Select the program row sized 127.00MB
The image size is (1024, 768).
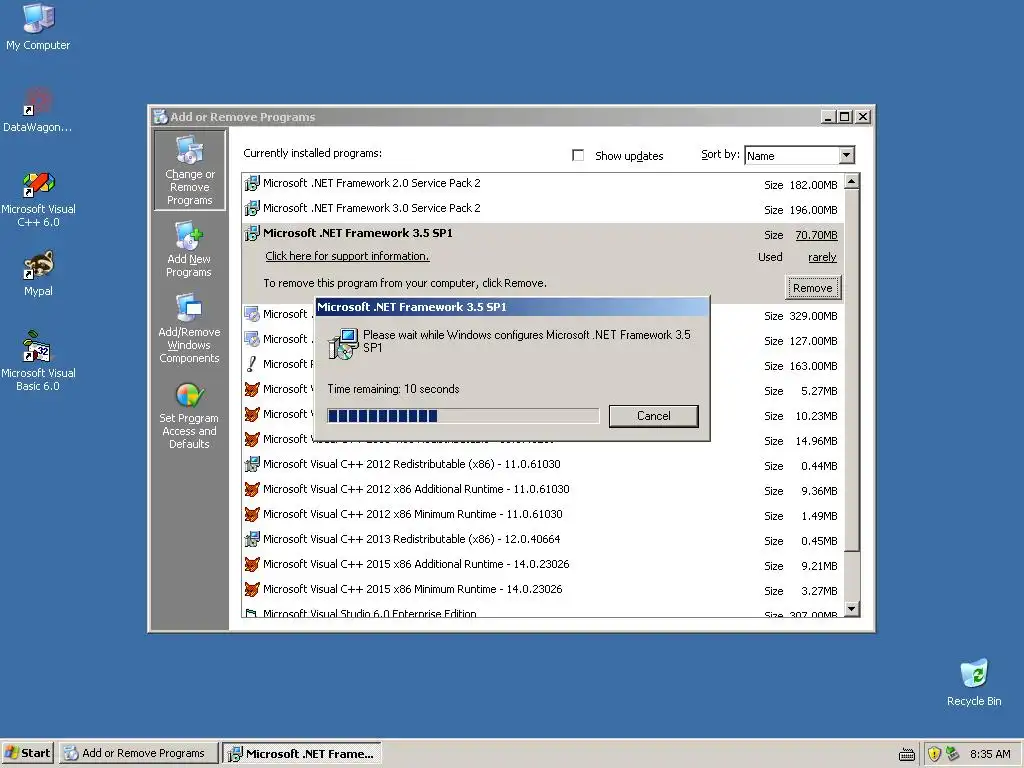[x=542, y=340]
